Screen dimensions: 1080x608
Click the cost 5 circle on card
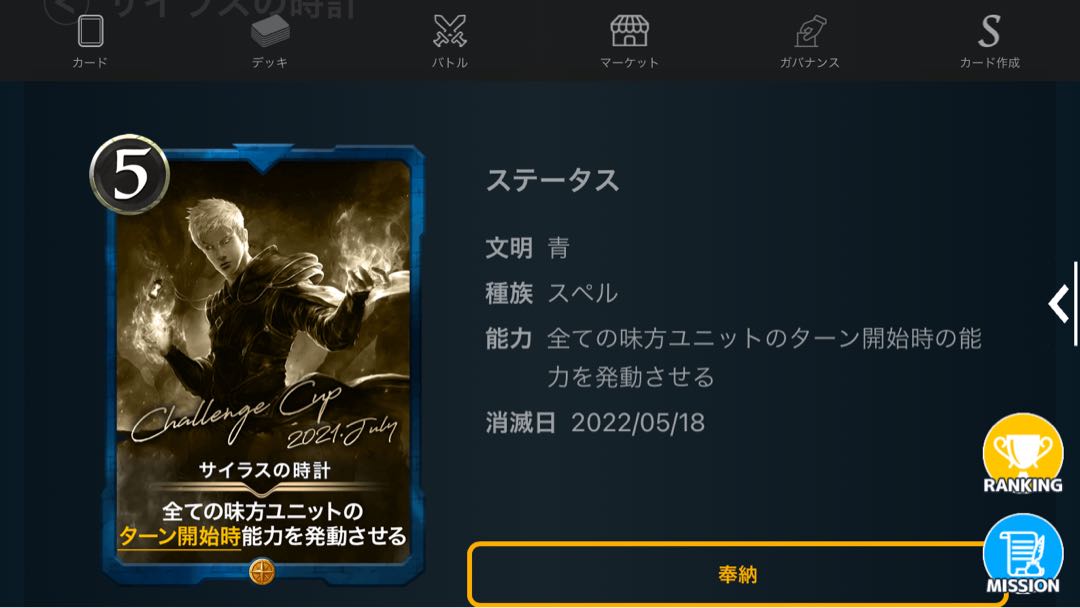[129, 174]
